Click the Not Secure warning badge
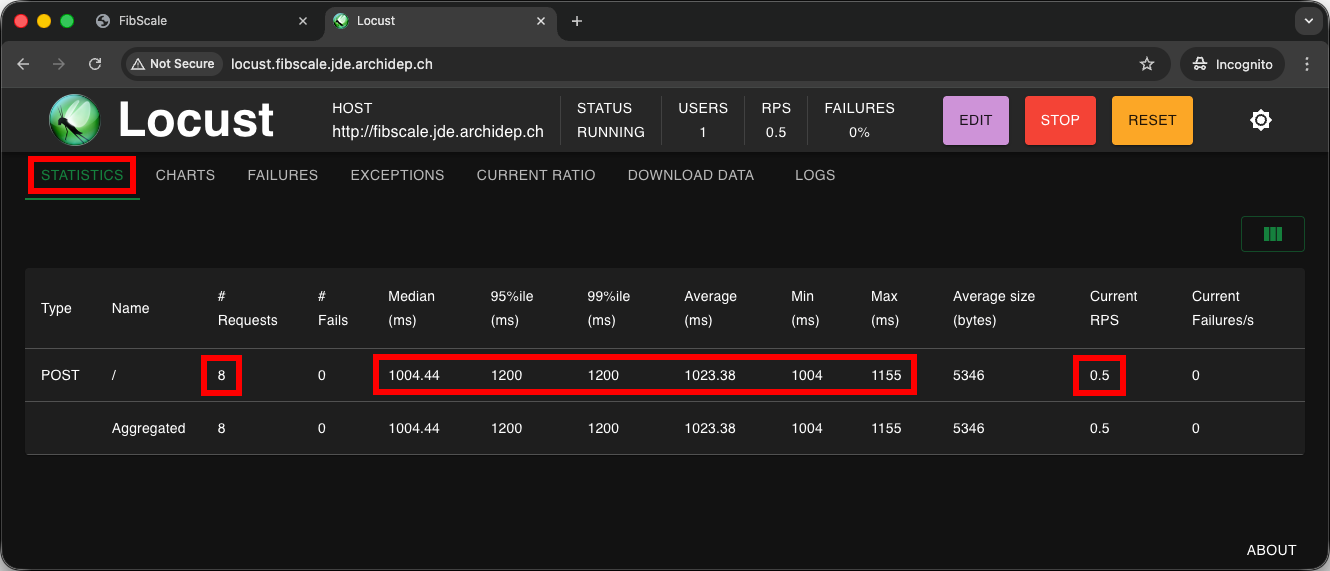Image resolution: width=1330 pixels, height=571 pixels. click(173, 64)
